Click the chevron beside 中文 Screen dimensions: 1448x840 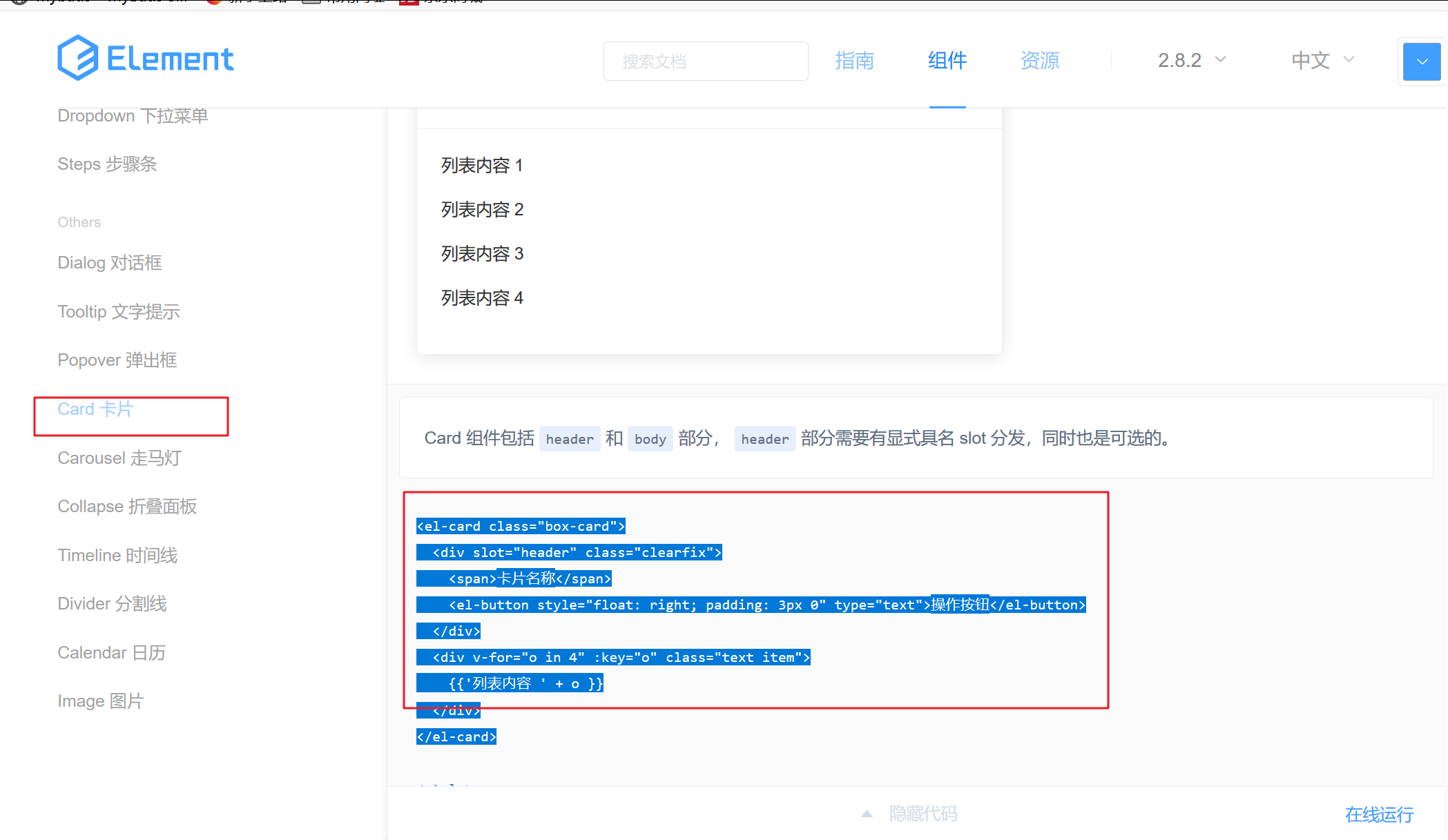(1349, 60)
